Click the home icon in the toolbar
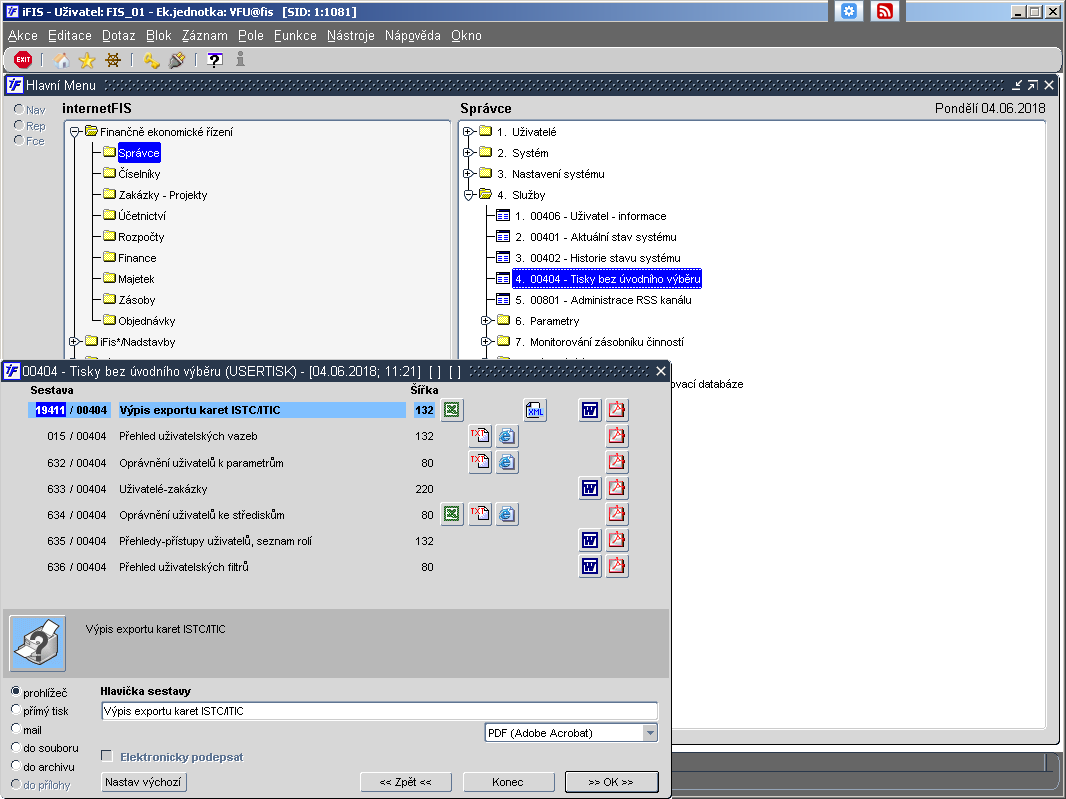This screenshot has height=799, width=1066. pyautogui.click(x=62, y=60)
